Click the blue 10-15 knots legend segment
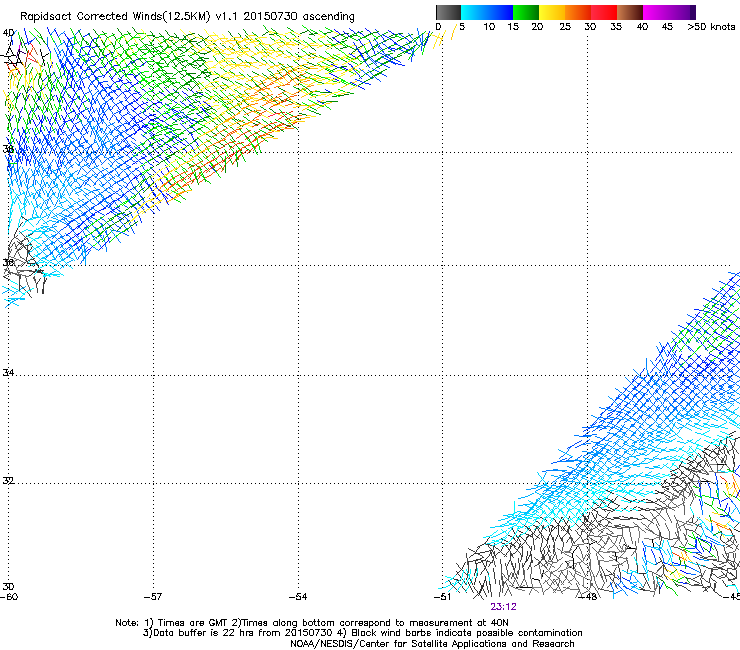This screenshot has width=740, height=650. tap(500, 12)
